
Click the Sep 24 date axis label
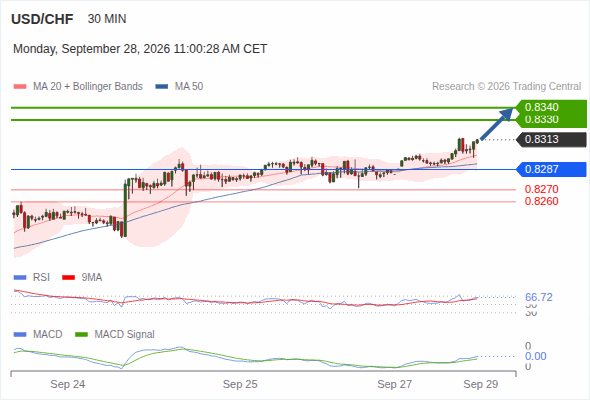point(68,384)
